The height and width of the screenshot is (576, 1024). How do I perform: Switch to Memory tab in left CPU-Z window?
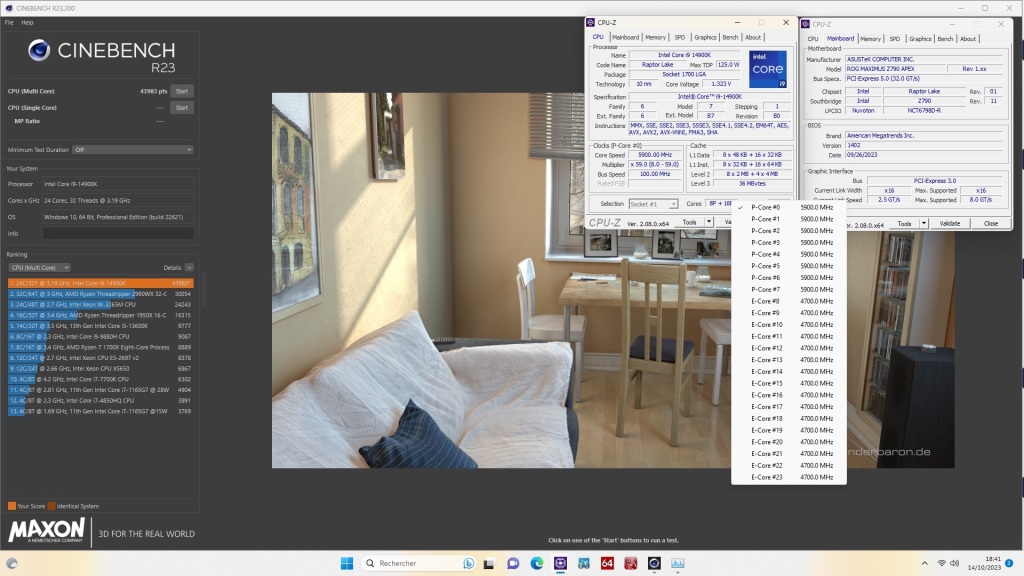tap(655, 37)
